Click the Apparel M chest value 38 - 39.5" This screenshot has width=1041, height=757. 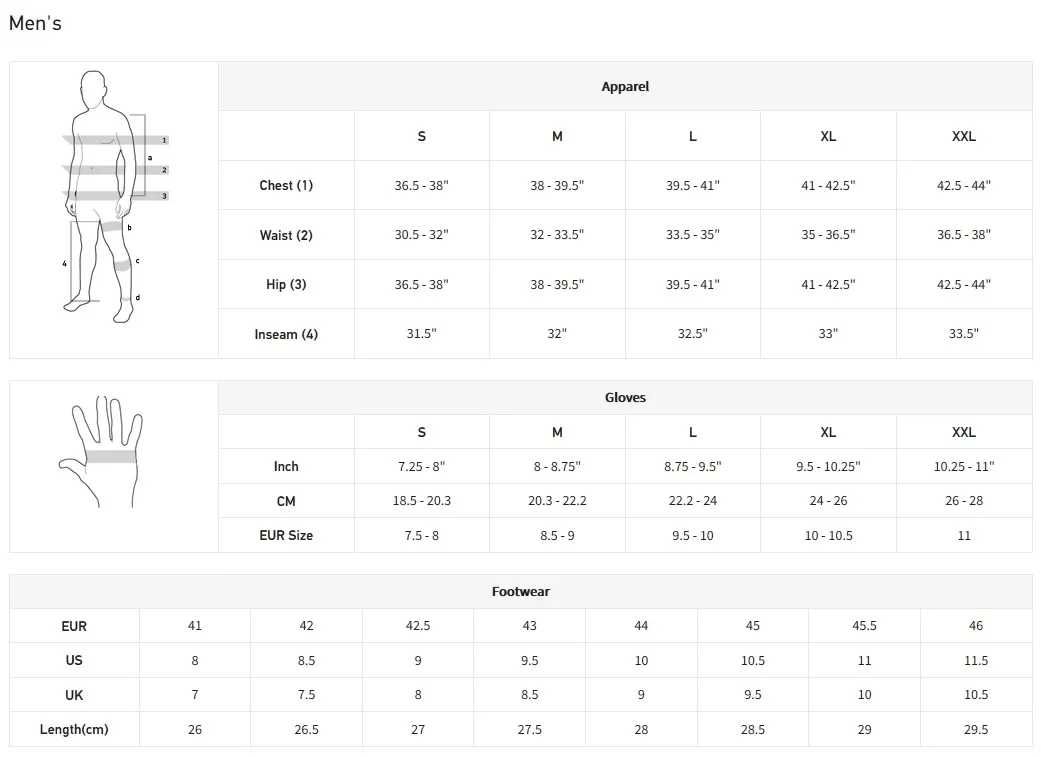tap(557, 185)
